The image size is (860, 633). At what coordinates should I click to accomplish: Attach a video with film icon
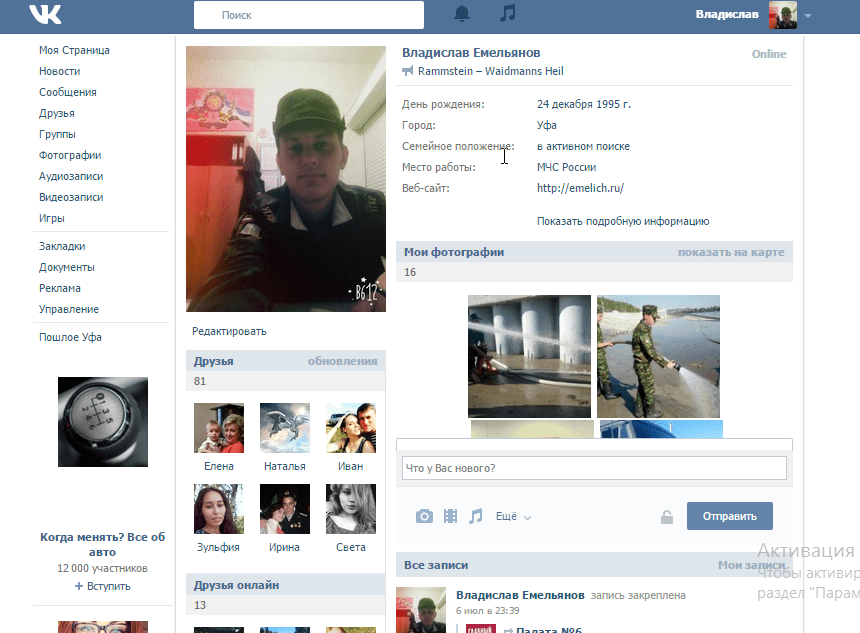point(451,517)
